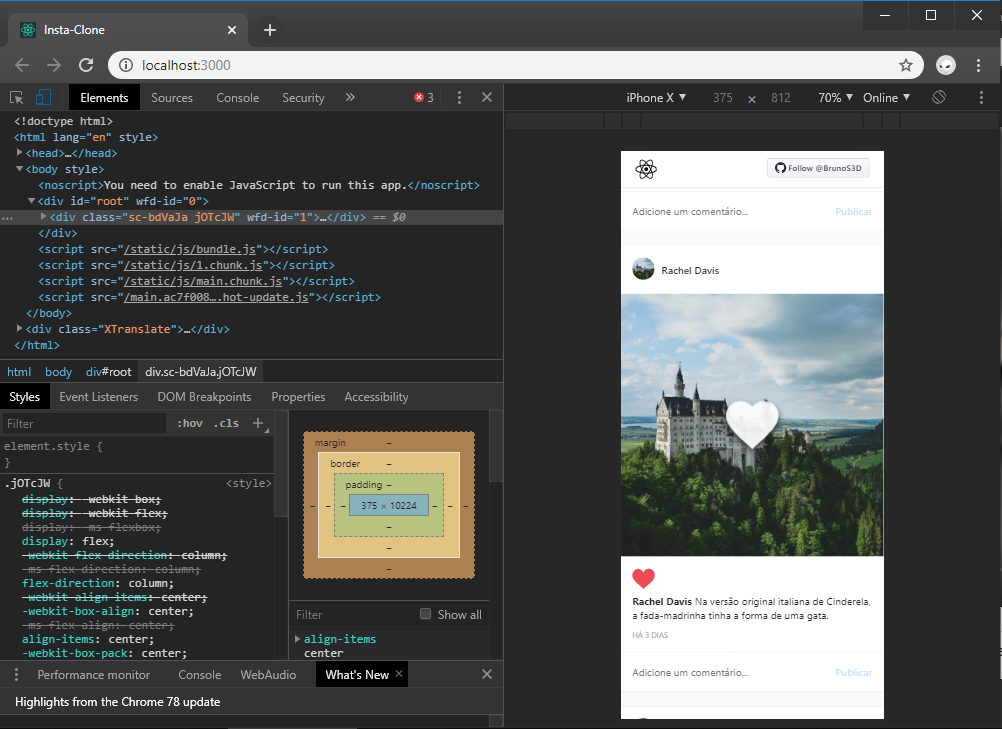Close the What's New drawer tab
This screenshot has height=729, width=1002.
399,674
